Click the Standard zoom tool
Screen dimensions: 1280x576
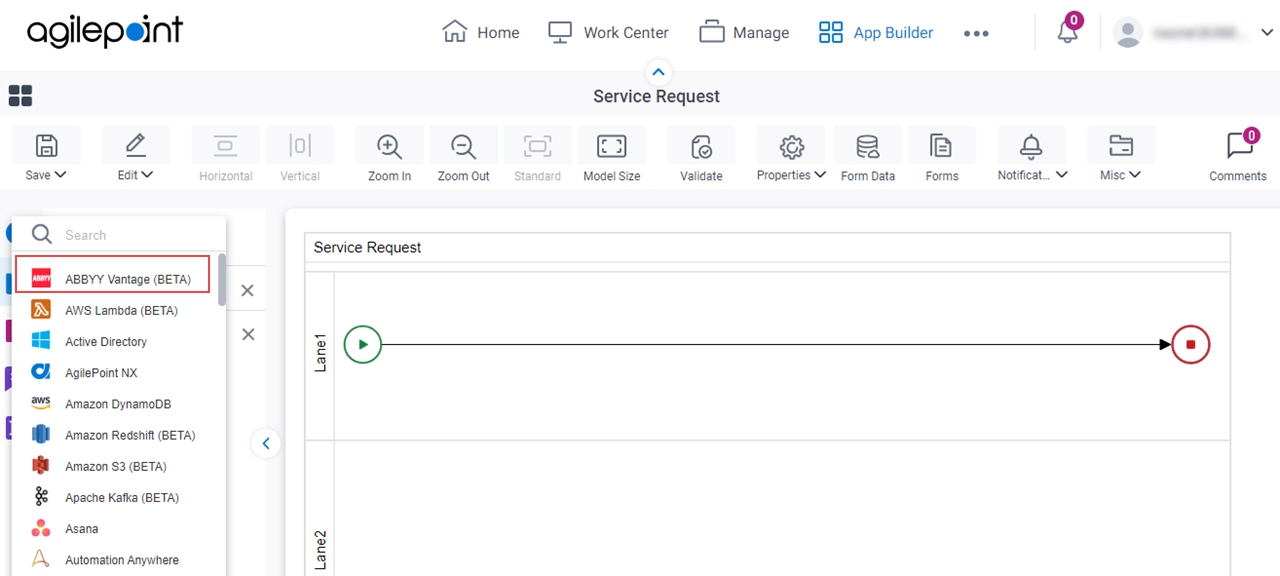pyautogui.click(x=537, y=156)
